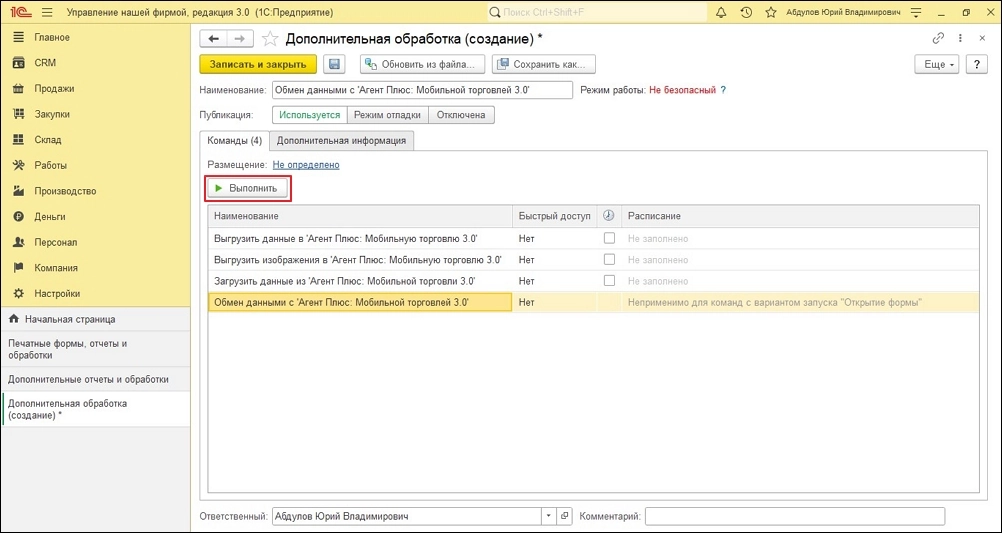
Task: Focus the Наименование input field
Action: pyautogui.click(x=422, y=90)
